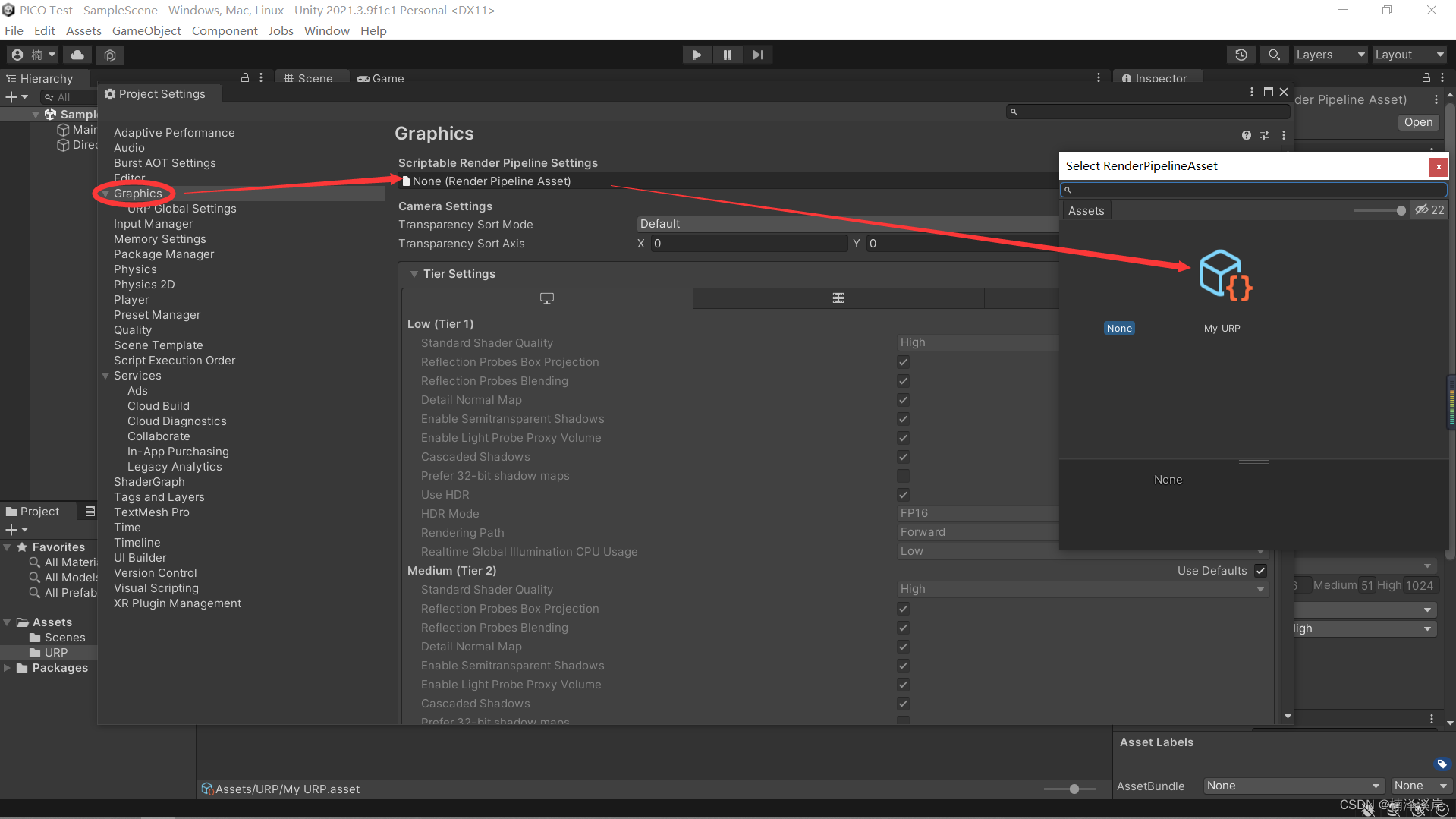Click the Render Pipeline Asset object field

coord(728,181)
